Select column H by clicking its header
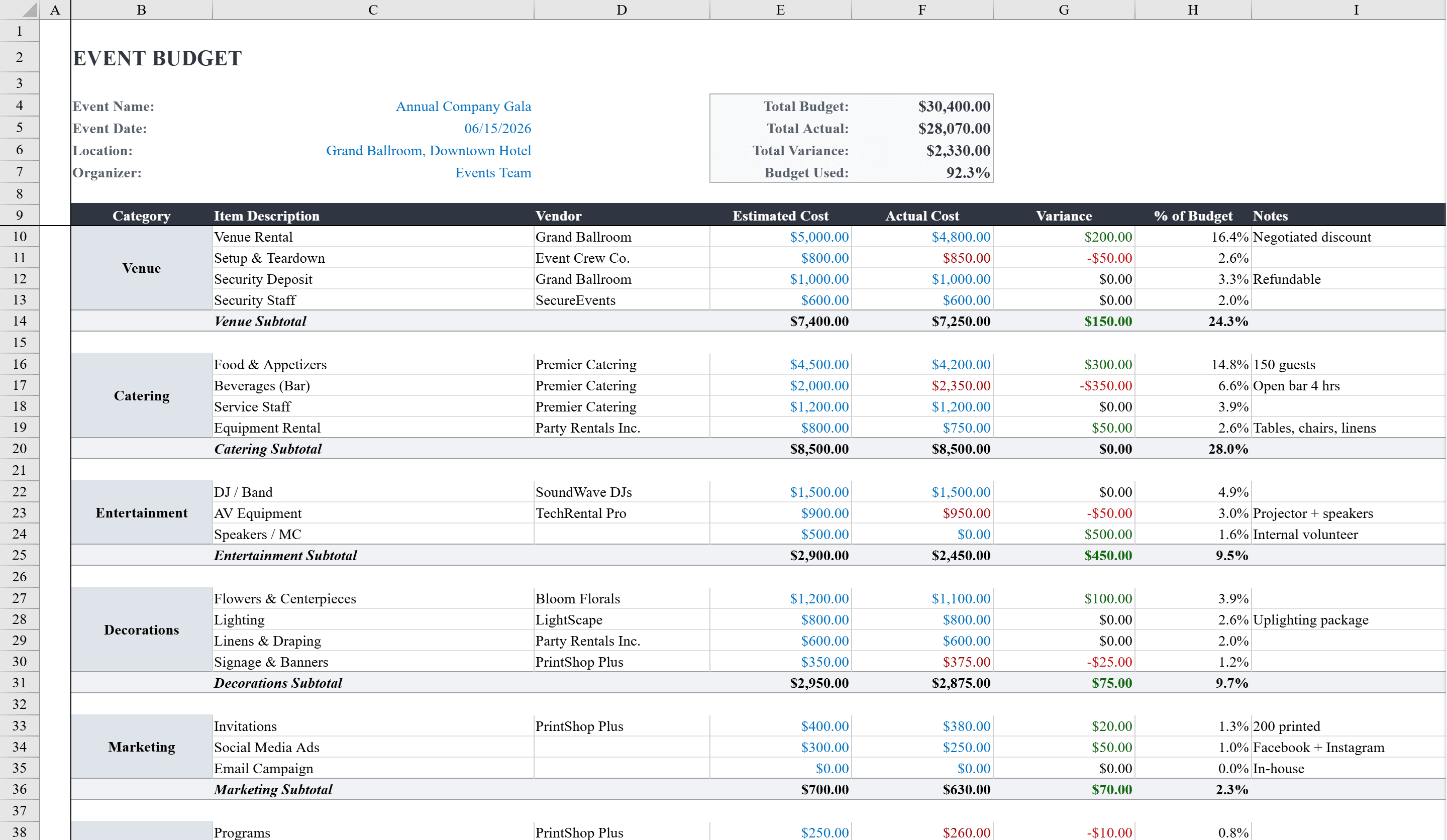This screenshot has width=1447, height=840. (1193, 9)
